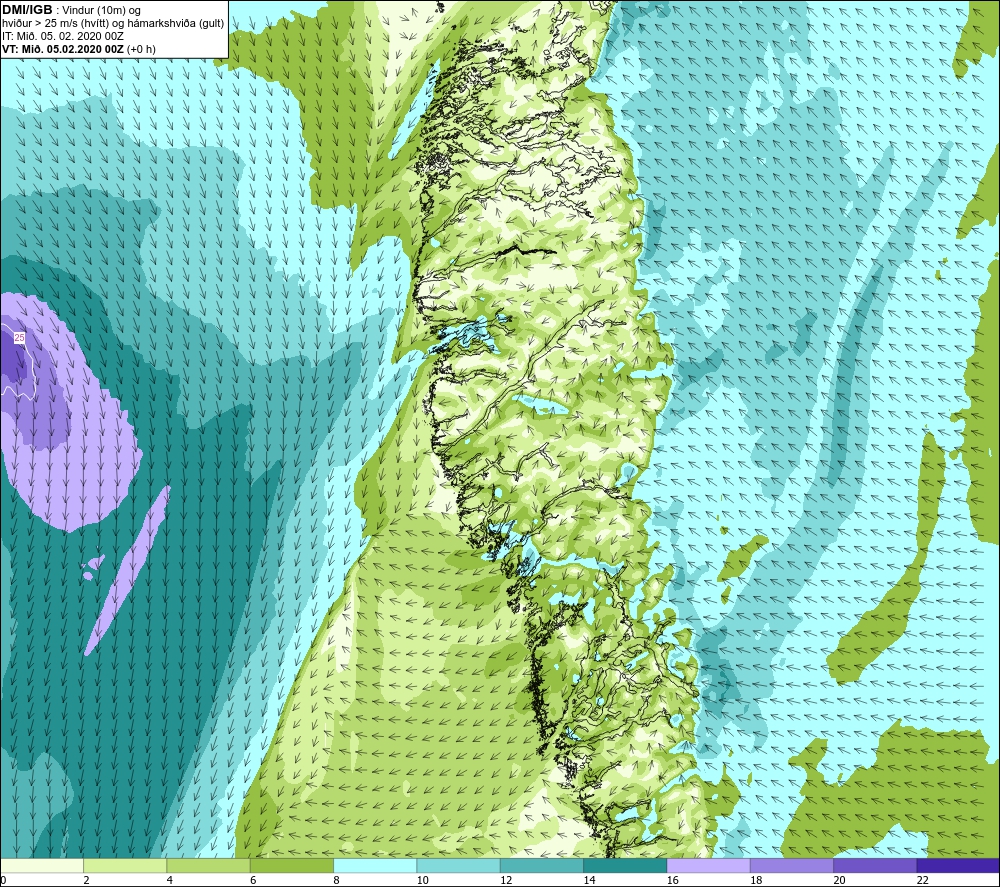Click the scale label 6
The width and height of the screenshot is (1000, 887).
253,880
